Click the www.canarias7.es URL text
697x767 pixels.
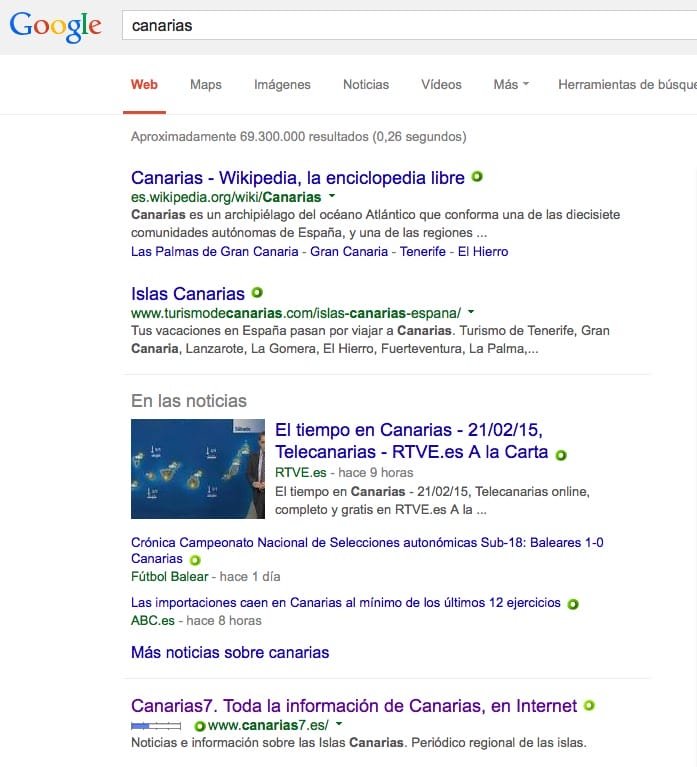(x=268, y=725)
